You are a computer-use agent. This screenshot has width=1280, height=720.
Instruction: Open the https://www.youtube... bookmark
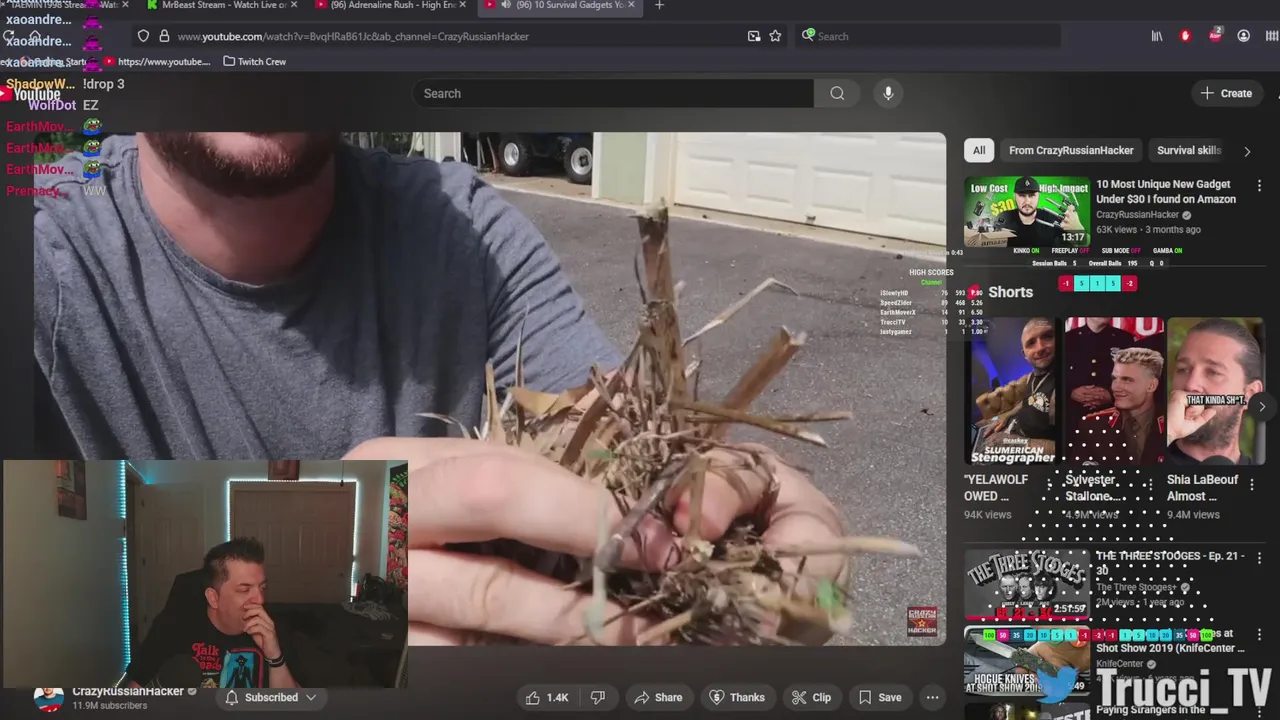tap(157, 61)
